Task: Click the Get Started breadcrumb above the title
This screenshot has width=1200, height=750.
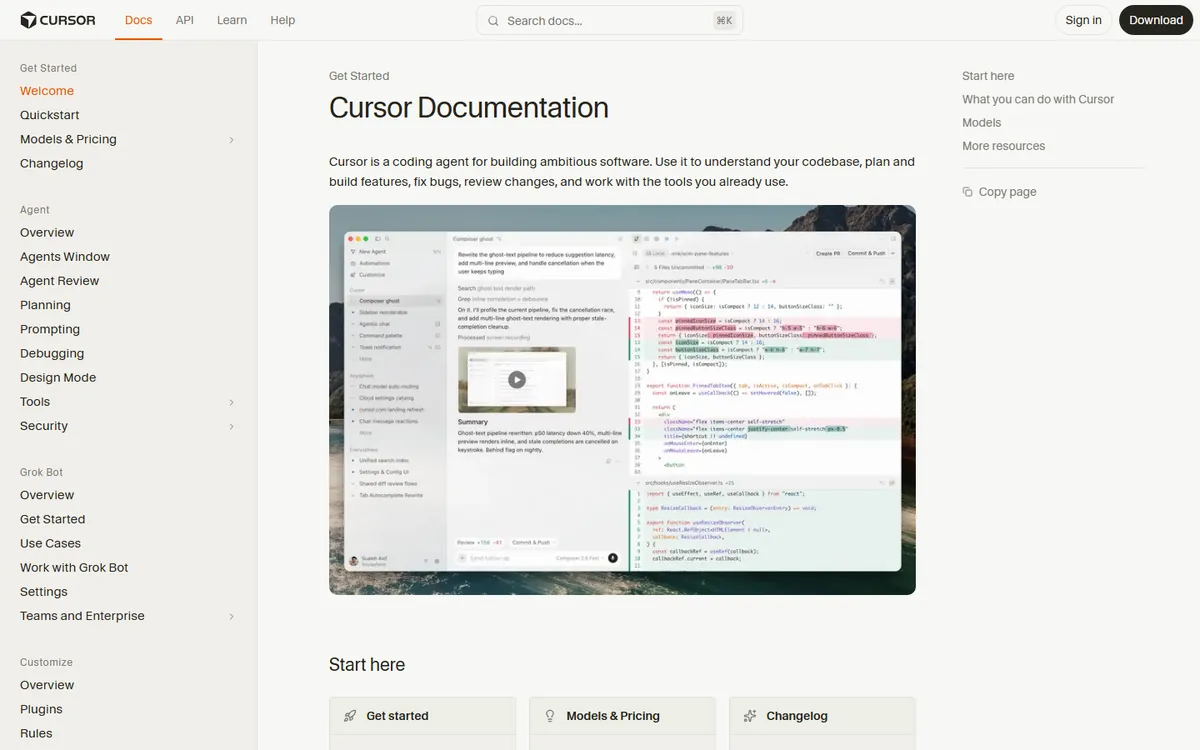Action: point(359,76)
